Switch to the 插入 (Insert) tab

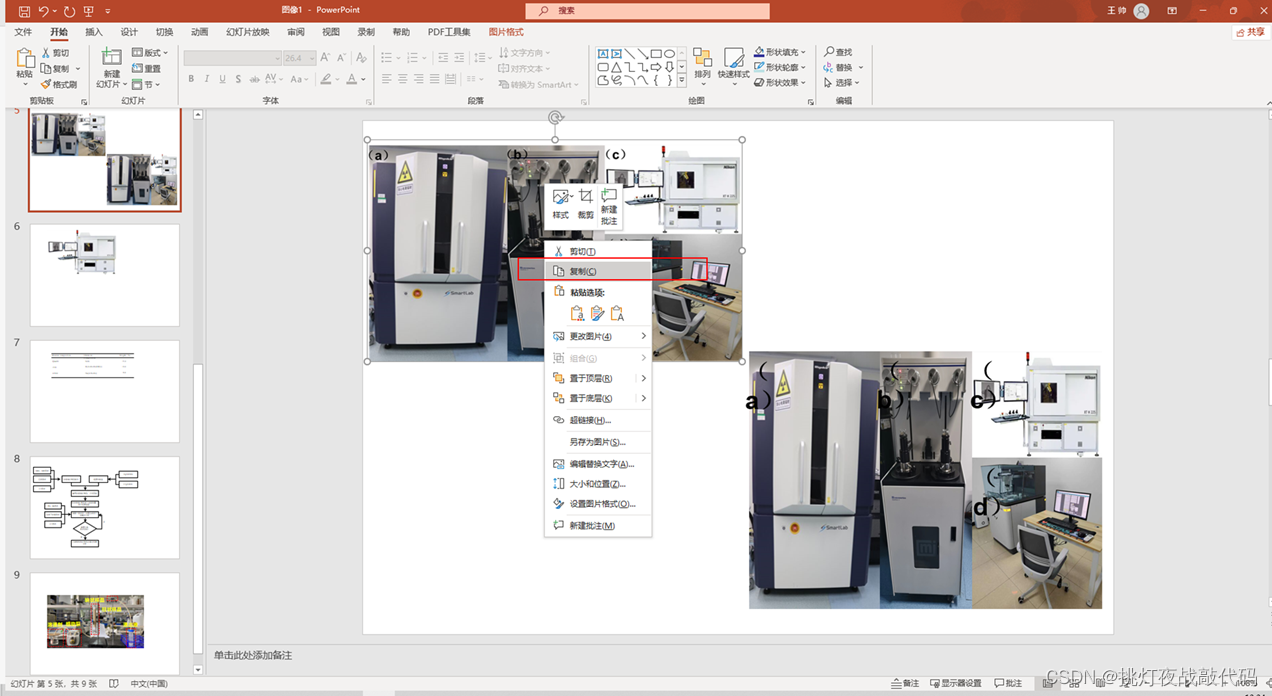[94, 32]
